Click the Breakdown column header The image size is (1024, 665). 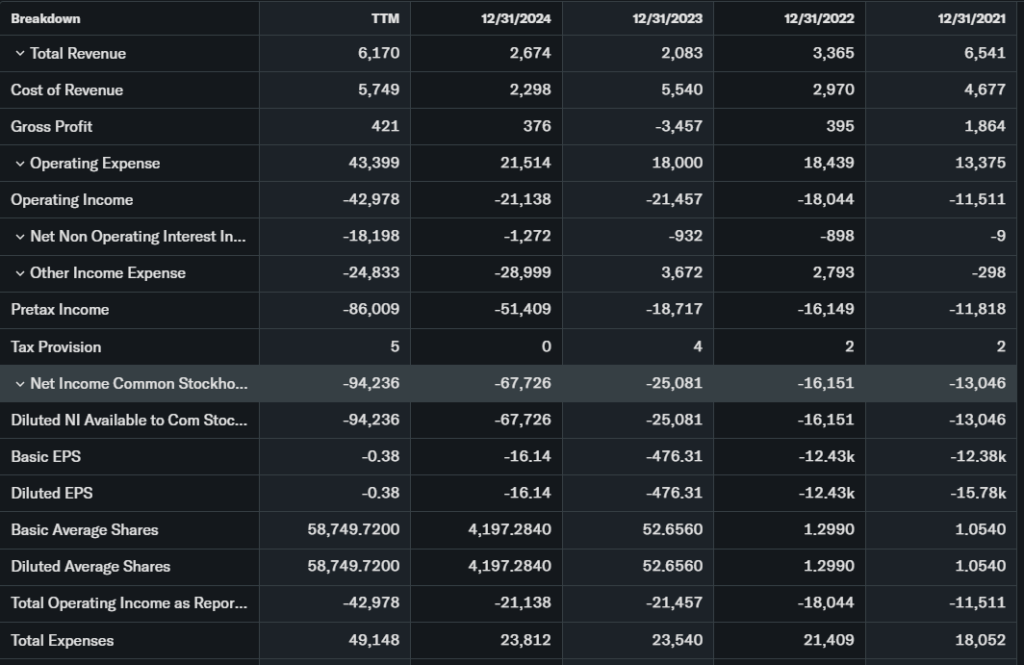[x=46, y=18]
